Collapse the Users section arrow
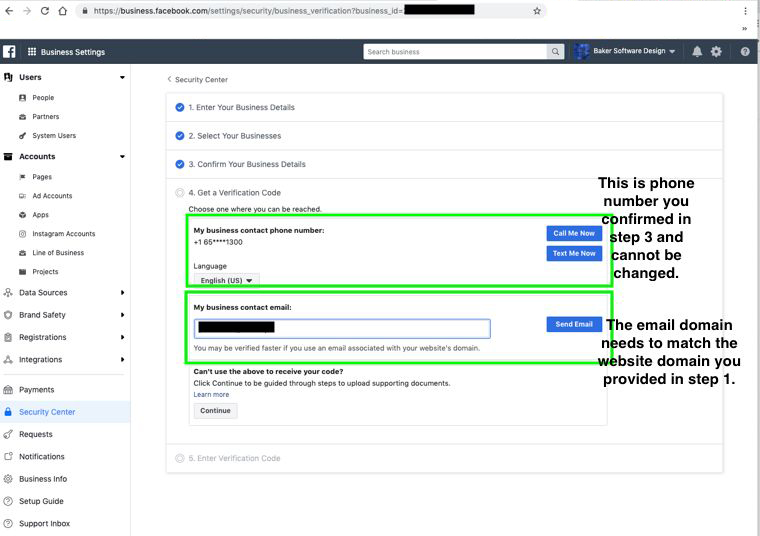 tap(122, 78)
